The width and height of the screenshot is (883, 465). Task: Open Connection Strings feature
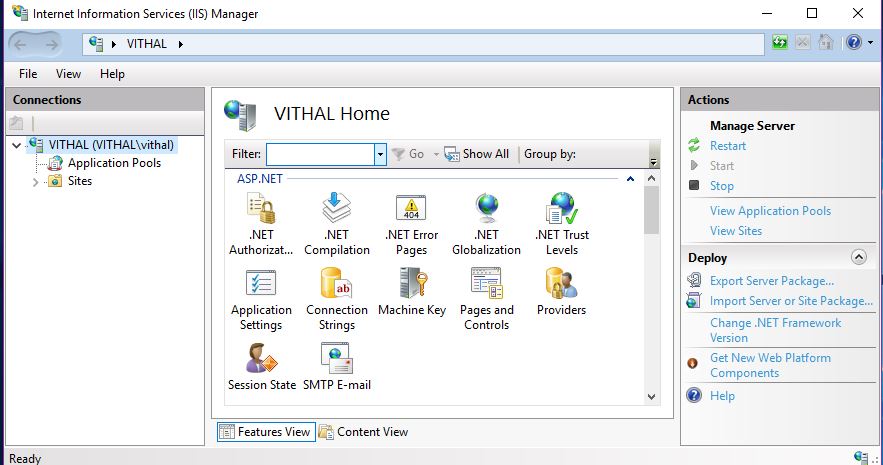pos(337,300)
